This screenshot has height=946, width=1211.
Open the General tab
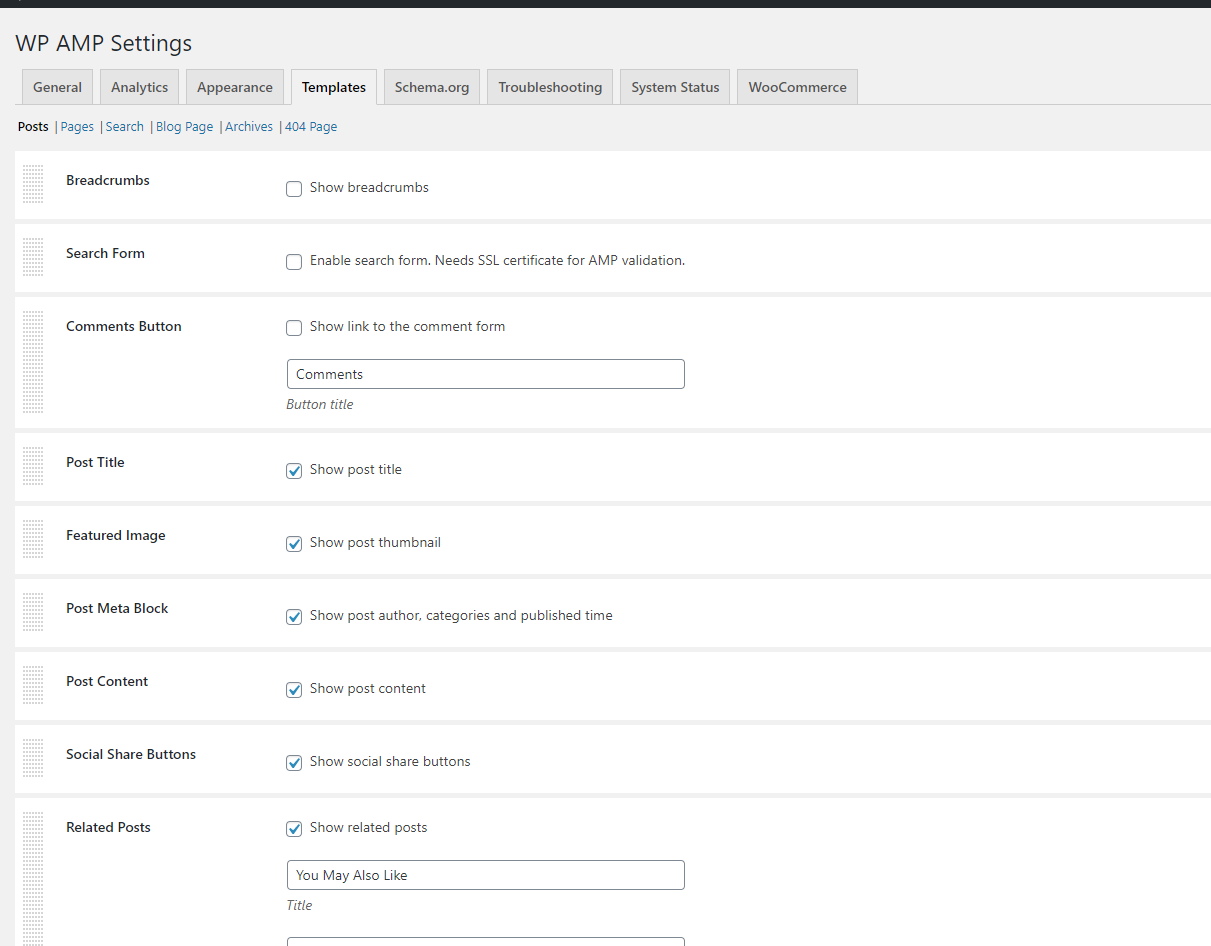click(x=57, y=87)
